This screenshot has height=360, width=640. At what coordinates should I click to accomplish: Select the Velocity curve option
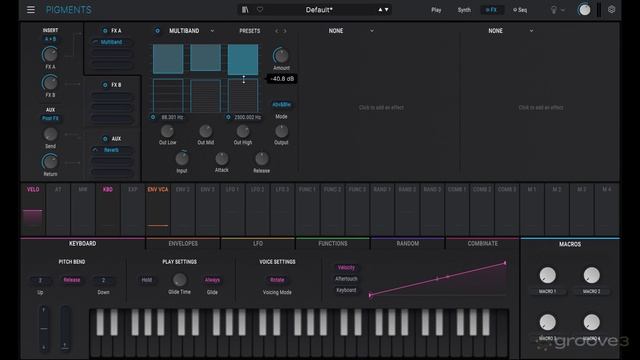click(346, 268)
